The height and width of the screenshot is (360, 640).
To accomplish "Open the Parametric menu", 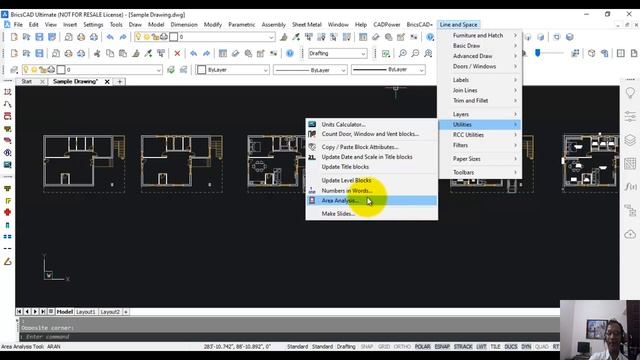I will pos(242,25).
